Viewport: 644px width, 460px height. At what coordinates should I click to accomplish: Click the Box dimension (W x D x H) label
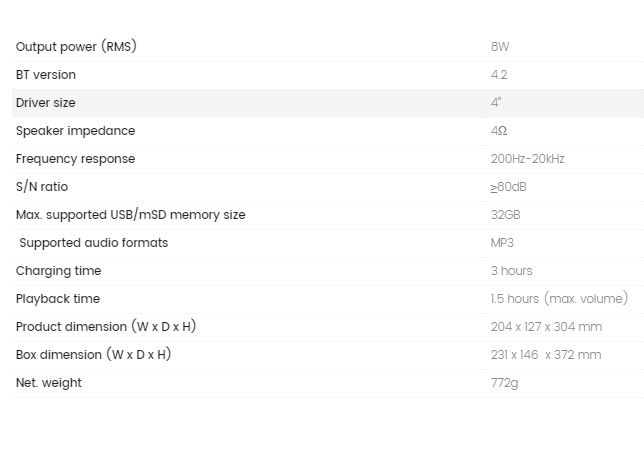(93, 354)
